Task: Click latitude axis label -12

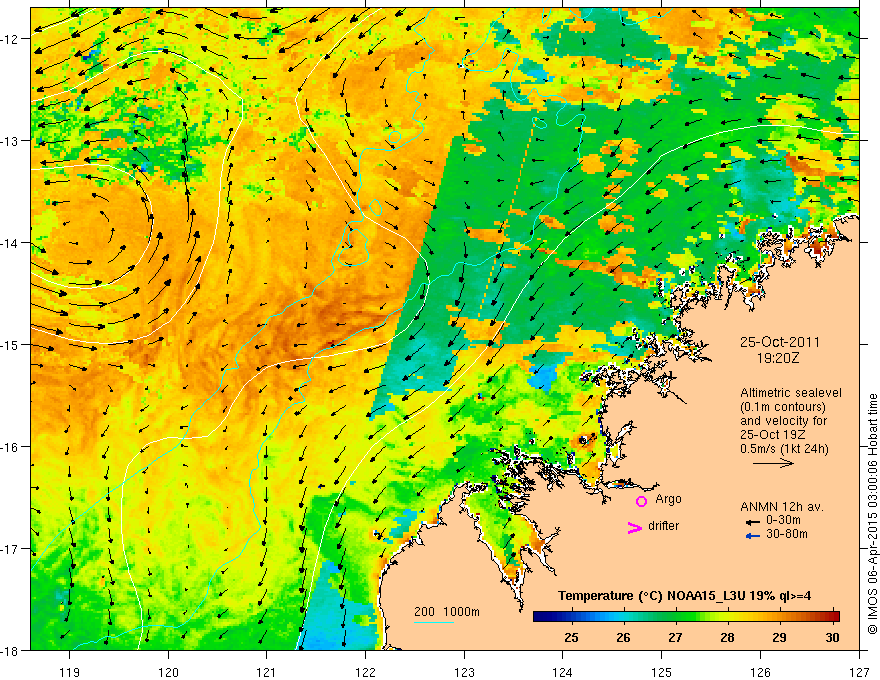Action: pos(10,39)
